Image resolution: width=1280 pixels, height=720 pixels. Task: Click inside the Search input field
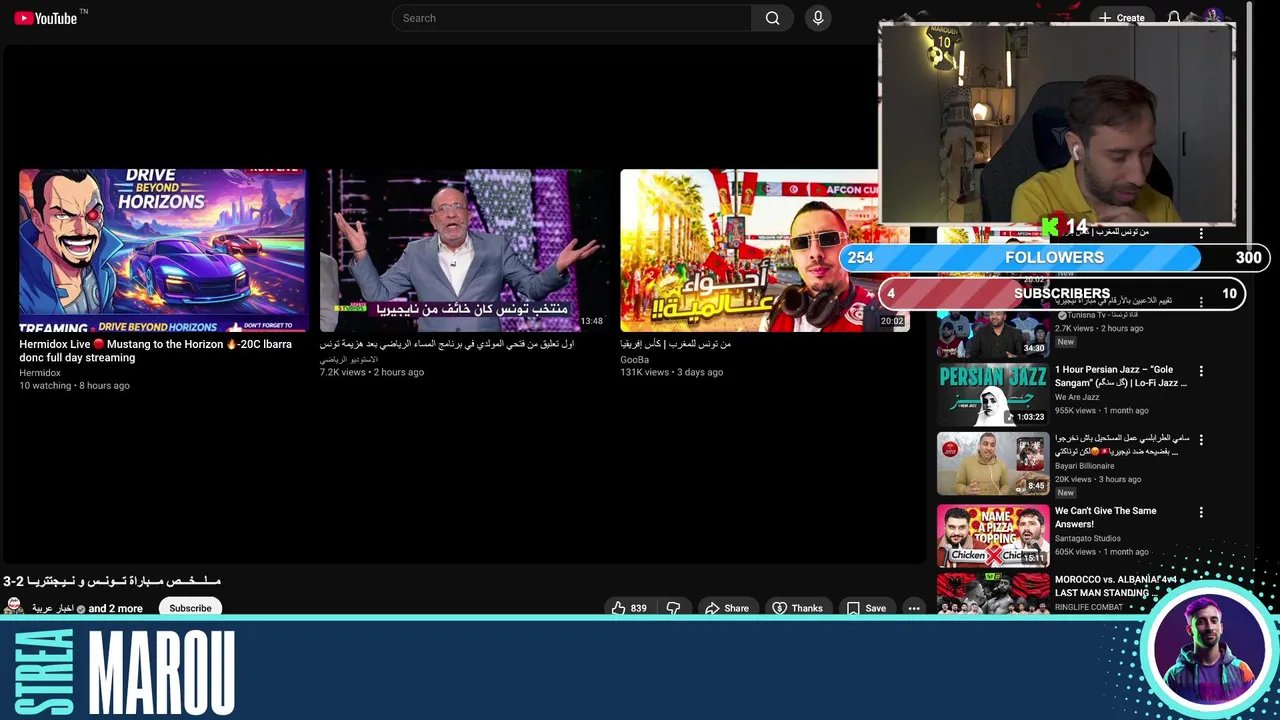point(572,18)
